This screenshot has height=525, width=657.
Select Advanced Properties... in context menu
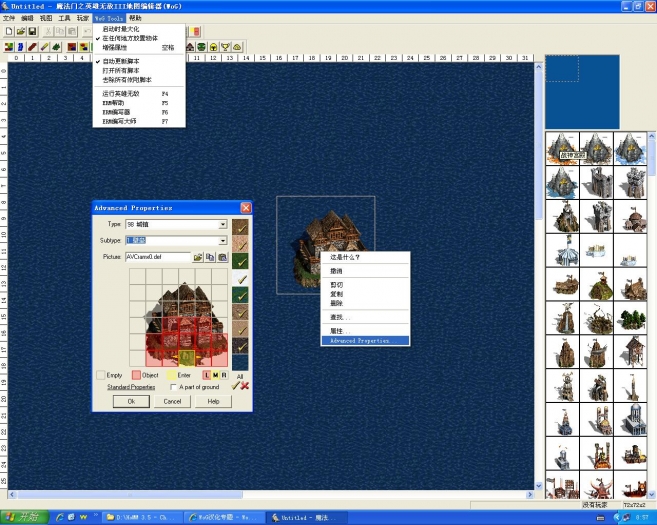pos(365,341)
